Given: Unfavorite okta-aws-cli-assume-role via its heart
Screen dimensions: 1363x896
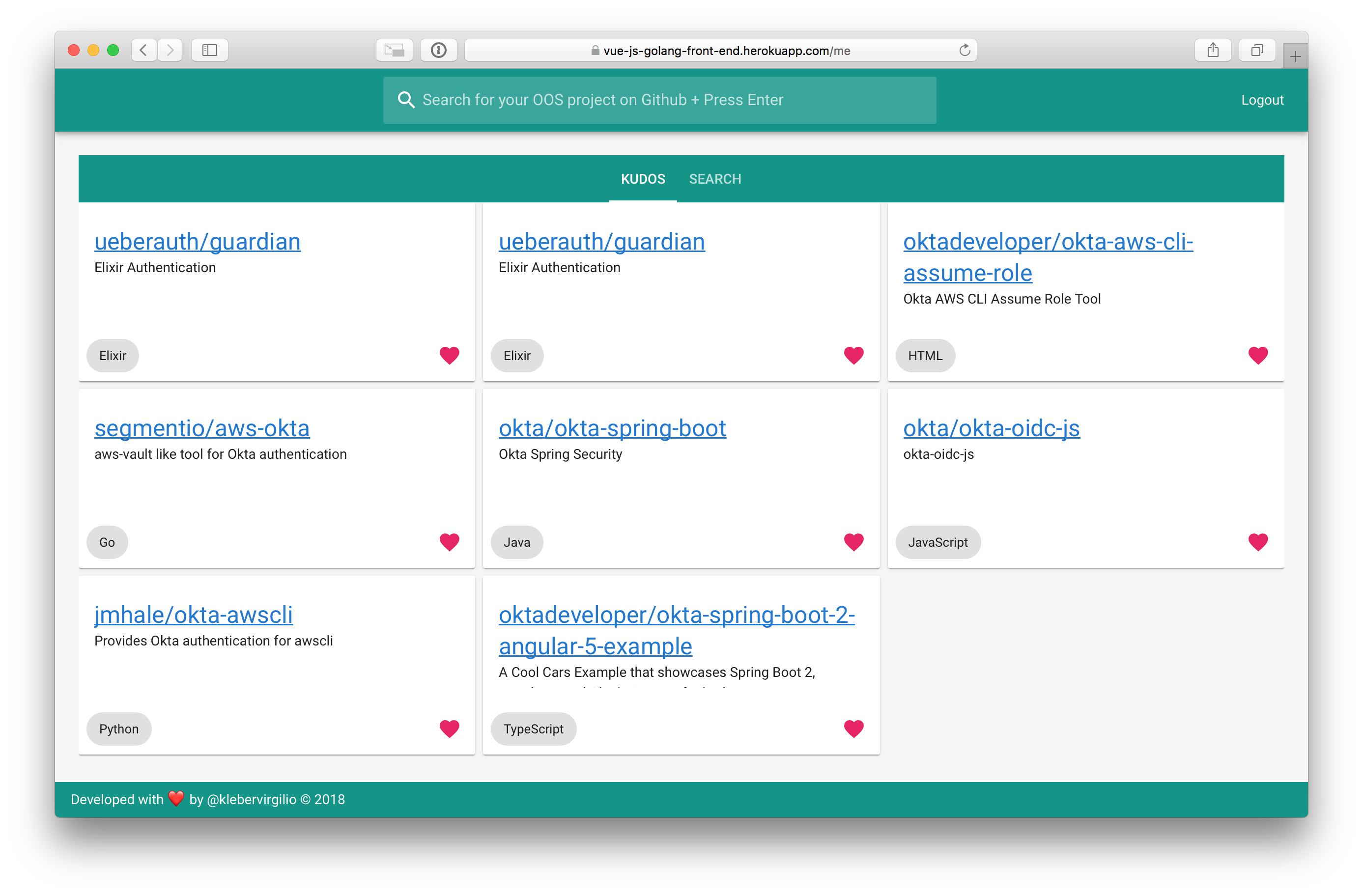Looking at the screenshot, I should (1258, 356).
